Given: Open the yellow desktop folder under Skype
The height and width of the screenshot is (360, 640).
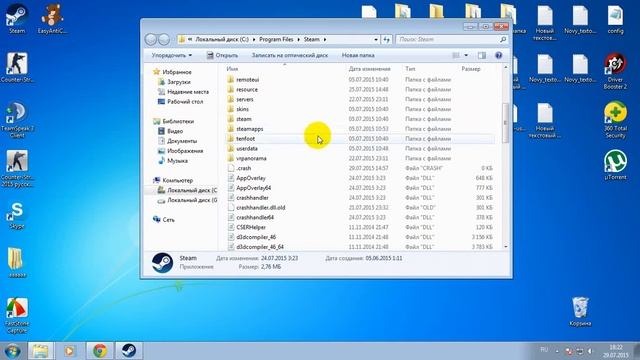Looking at the screenshot, I should click(16, 262).
